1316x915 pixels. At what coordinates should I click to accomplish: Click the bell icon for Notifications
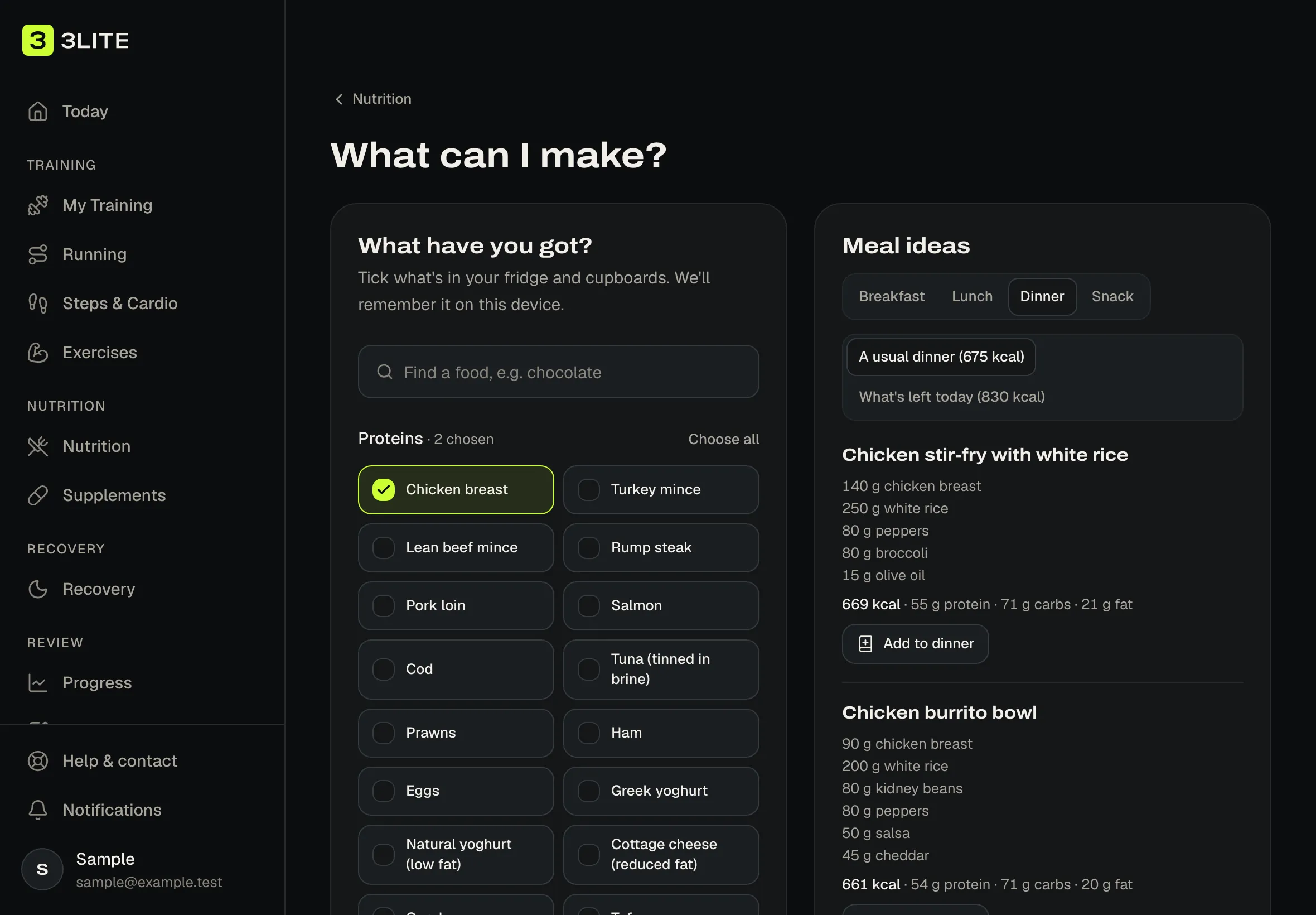[38, 810]
